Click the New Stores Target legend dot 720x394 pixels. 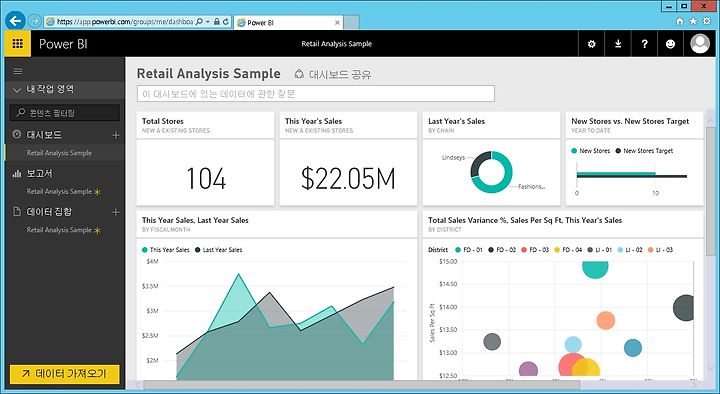618,151
